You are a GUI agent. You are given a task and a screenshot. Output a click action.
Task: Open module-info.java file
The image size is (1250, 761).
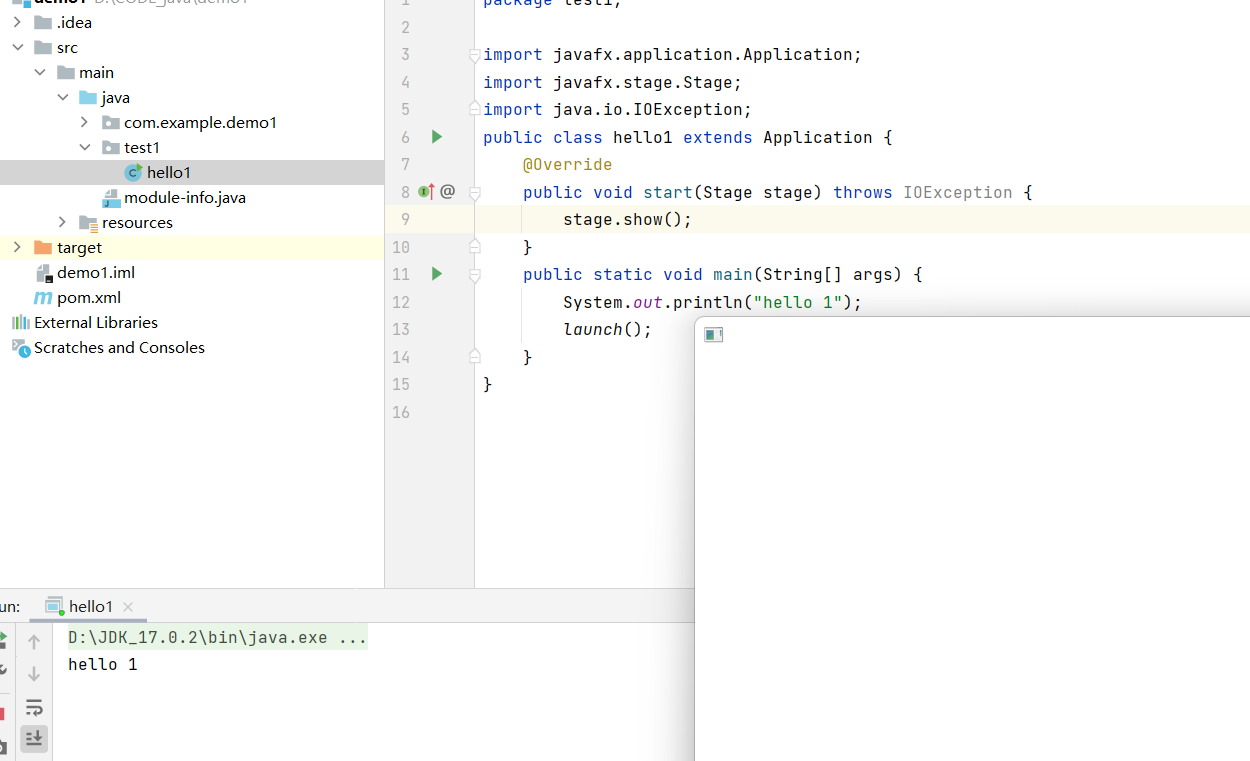point(192,197)
